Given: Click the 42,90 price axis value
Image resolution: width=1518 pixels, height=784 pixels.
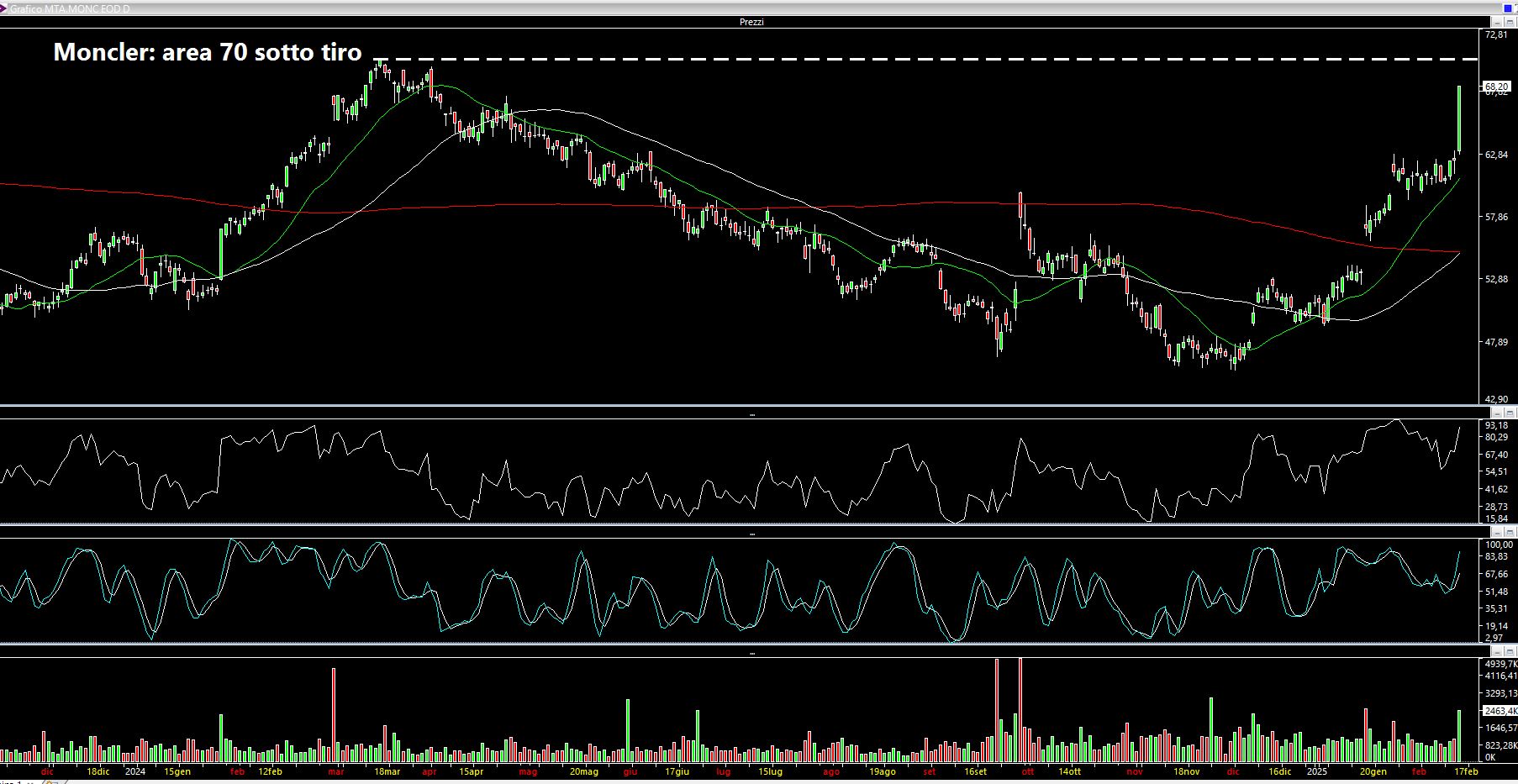Looking at the screenshot, I should click(1496, 399).
